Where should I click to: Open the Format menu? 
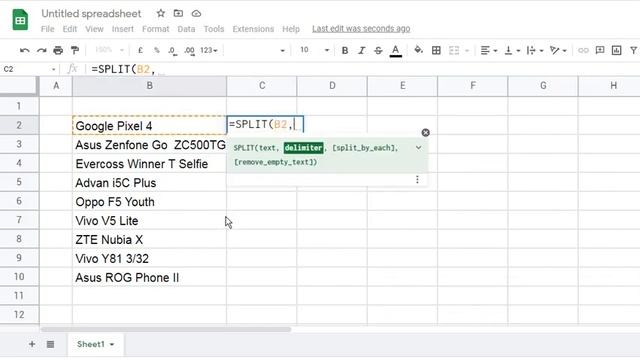[x=156, y=29]
